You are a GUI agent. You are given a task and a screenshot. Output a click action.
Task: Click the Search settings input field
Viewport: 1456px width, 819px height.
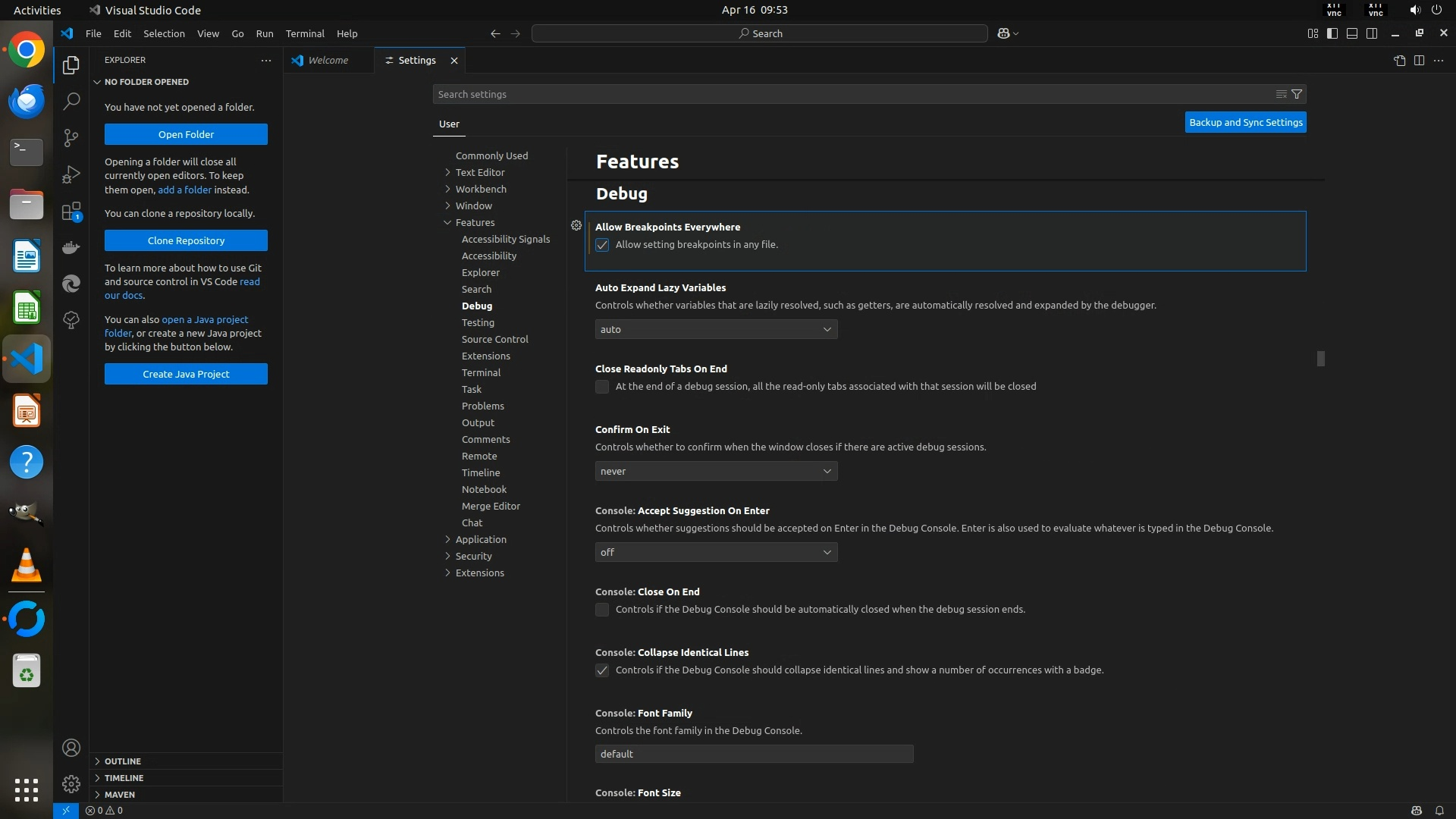pyautogui.click(x=849, y=94)
